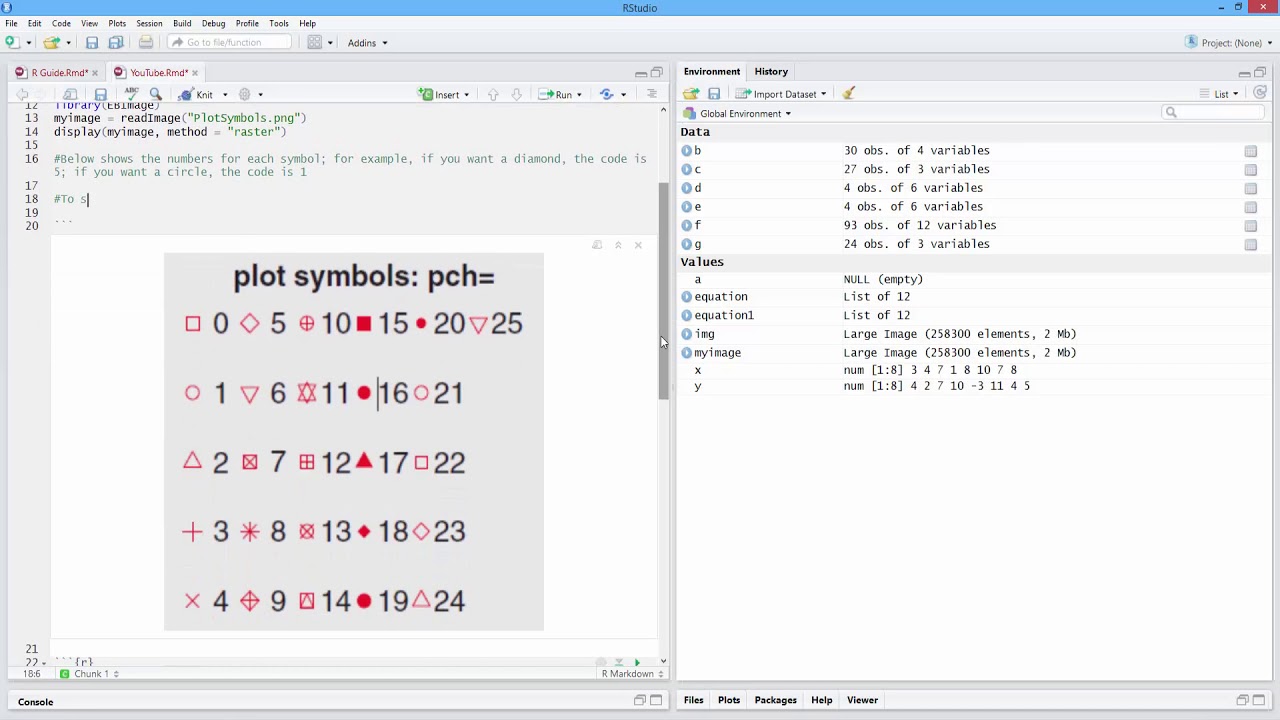Click the New File icon
The image size is (1280, 720).
pyautogui.click(x=12, y=42)
